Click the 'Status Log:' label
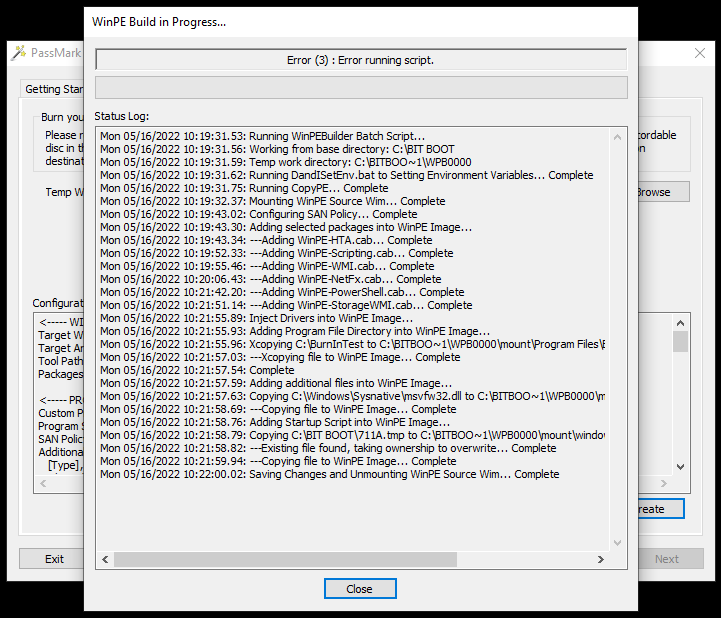 click(122, 116)
